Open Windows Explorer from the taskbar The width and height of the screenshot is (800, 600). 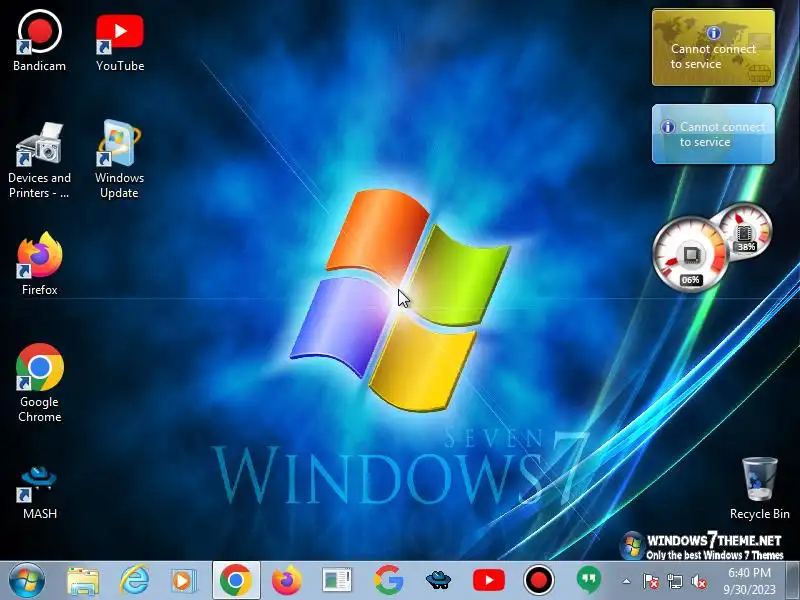tap(83, 581)
